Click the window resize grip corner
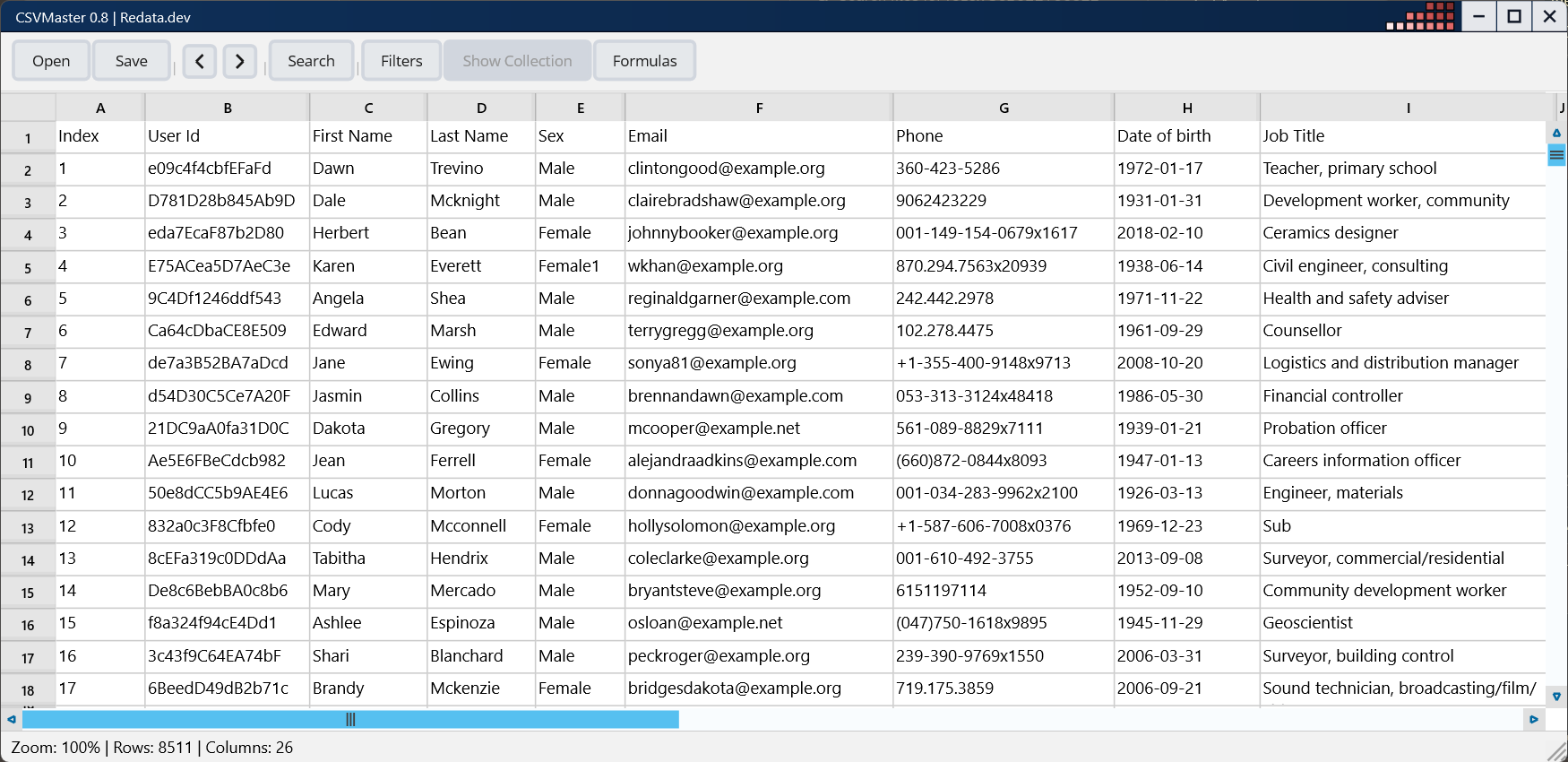The height and width of the screenshot is (762, 1568). point(1557,751)
